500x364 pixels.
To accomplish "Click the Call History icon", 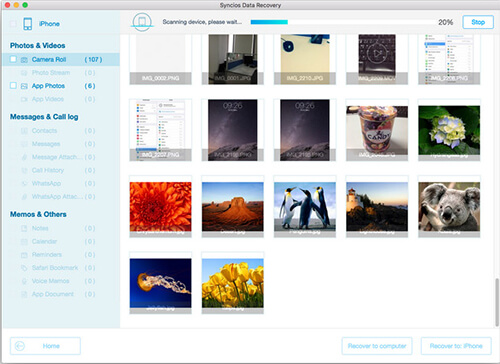I will pyautogui.click(x=24, y=170).
